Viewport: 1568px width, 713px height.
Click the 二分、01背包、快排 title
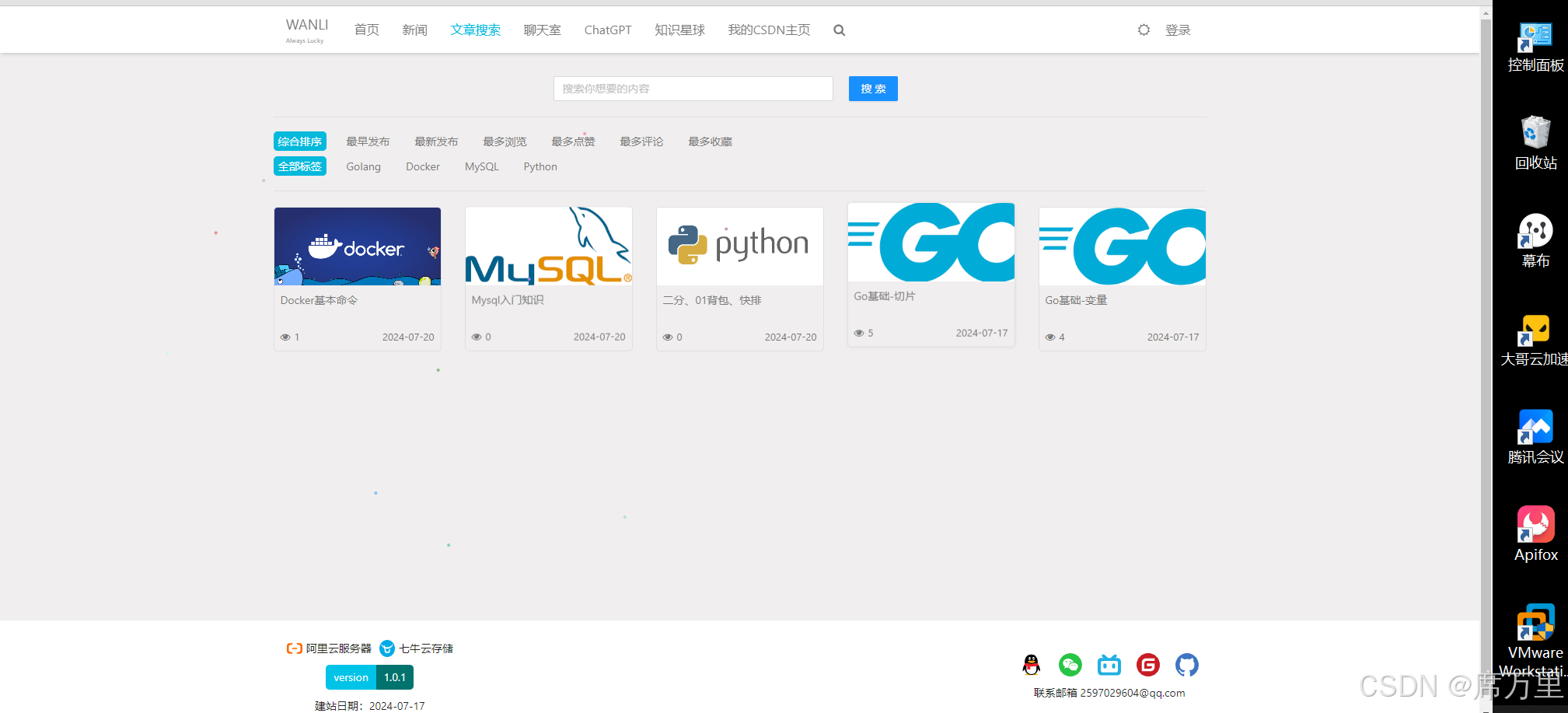pyautogui.click(x=712, y=300)
